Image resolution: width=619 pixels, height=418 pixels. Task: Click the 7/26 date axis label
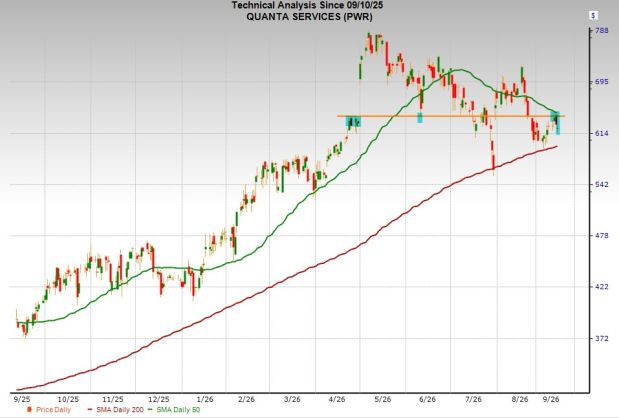(473, 399)
